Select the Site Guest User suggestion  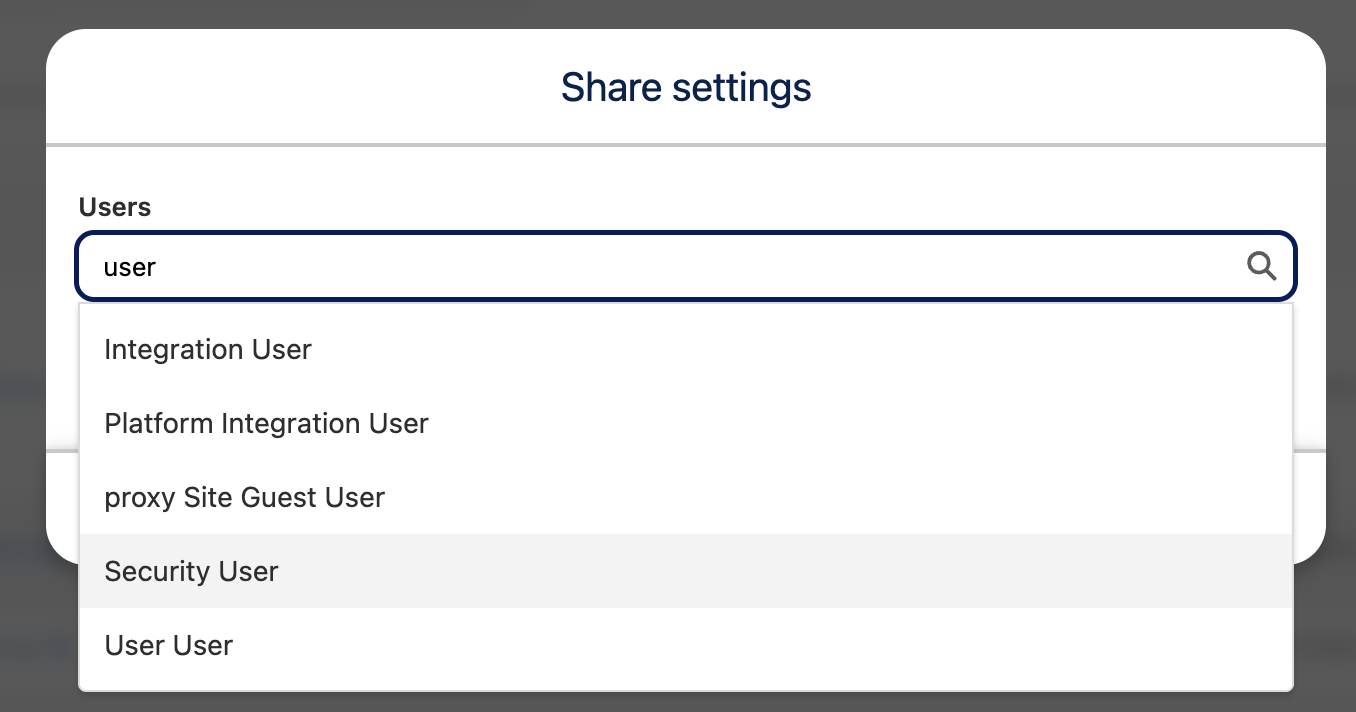pyautogui.click(x=244, y=498)
